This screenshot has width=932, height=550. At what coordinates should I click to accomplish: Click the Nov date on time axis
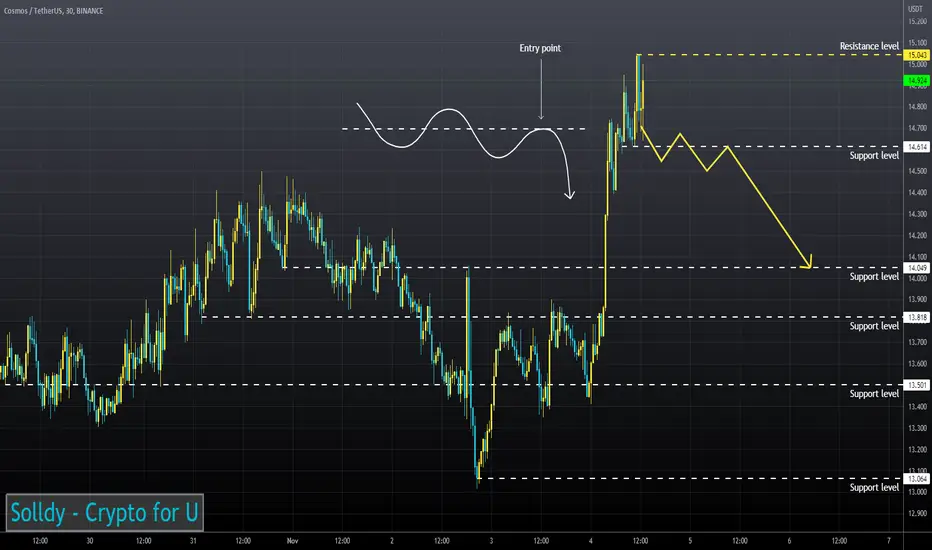(292, 540)
